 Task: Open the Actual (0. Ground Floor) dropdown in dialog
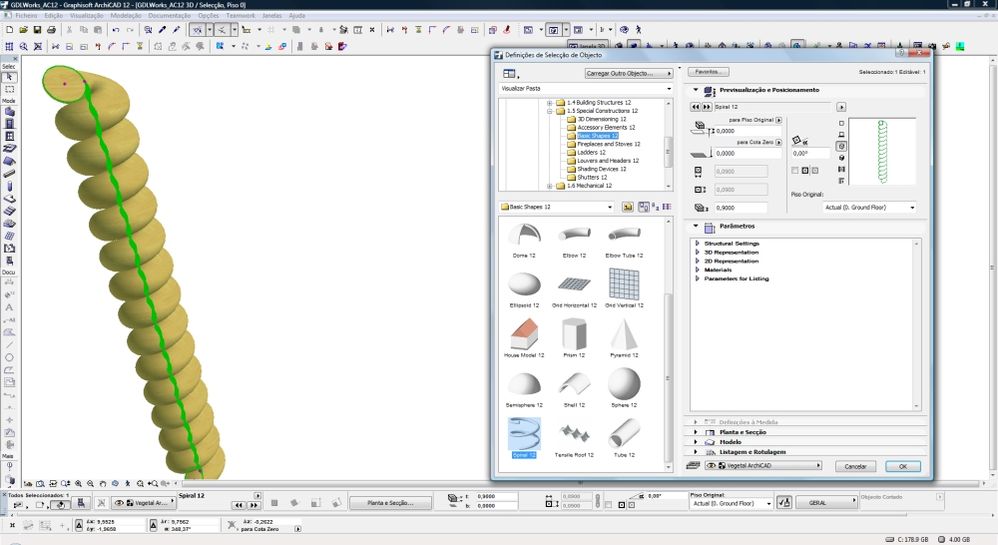click(869, 208)
